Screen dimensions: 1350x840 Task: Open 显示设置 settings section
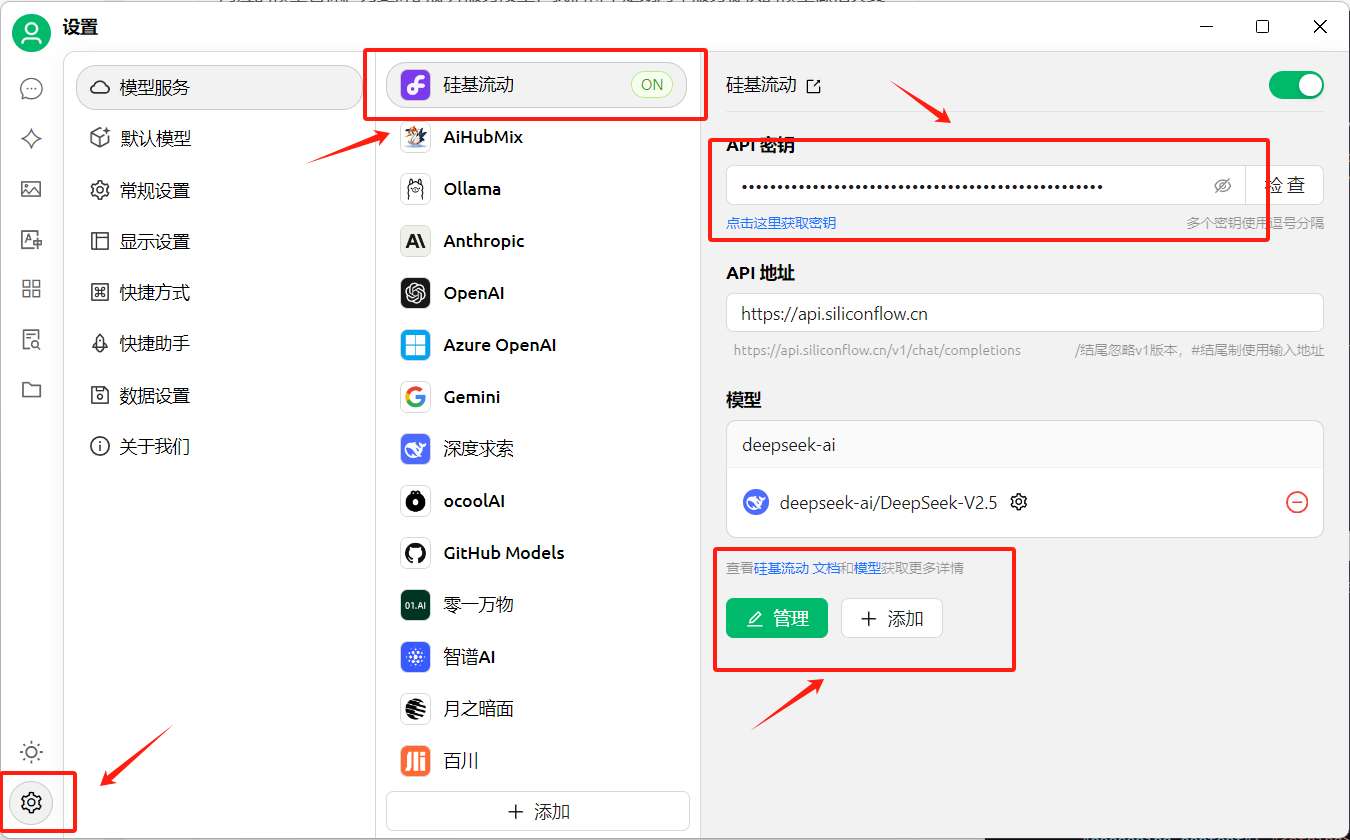pyautogui.click(x=219, y=242)
